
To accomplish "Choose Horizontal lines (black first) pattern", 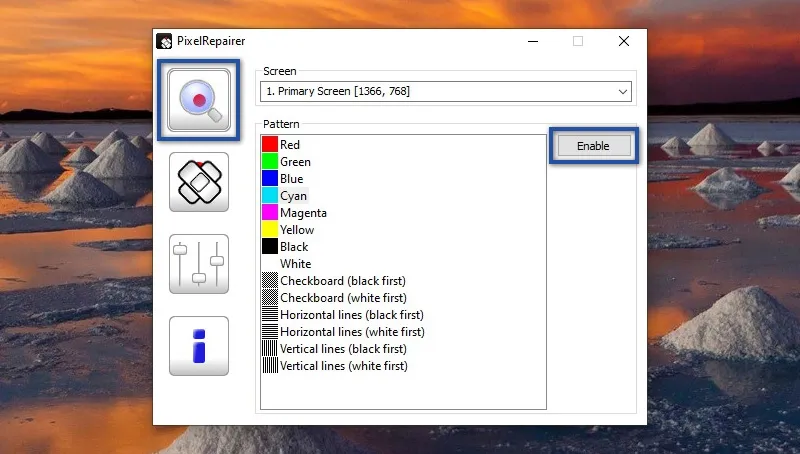I will (x=343, y=315).
